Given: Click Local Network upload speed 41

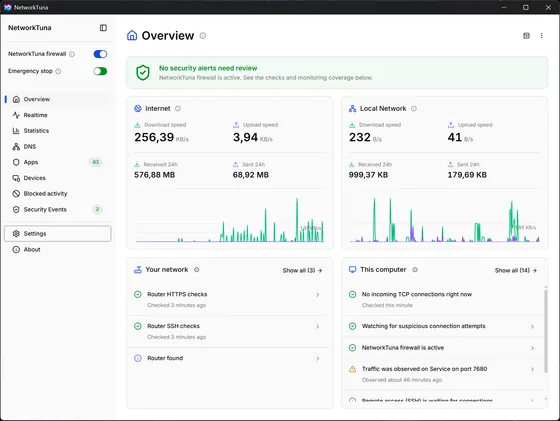Looking at the screenshot, I should (455, 137).
